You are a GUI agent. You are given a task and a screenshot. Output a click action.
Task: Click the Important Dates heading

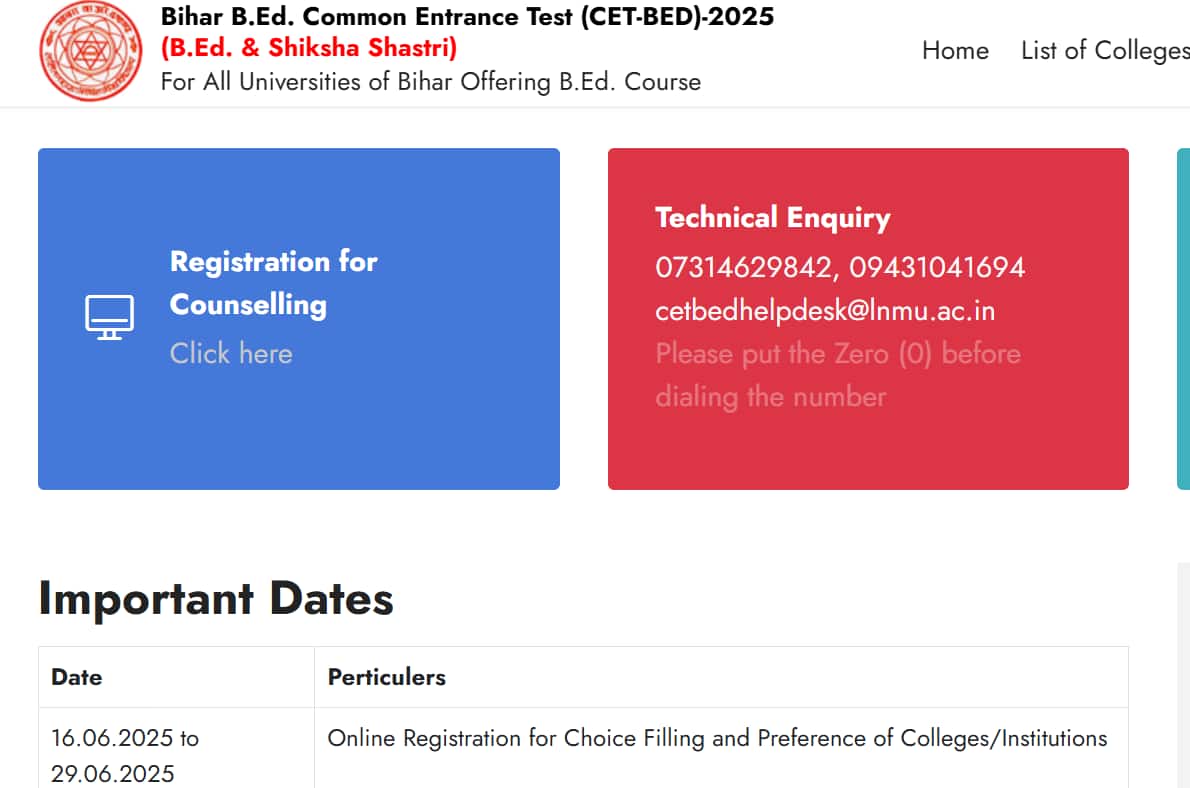[x=216, y=599]
